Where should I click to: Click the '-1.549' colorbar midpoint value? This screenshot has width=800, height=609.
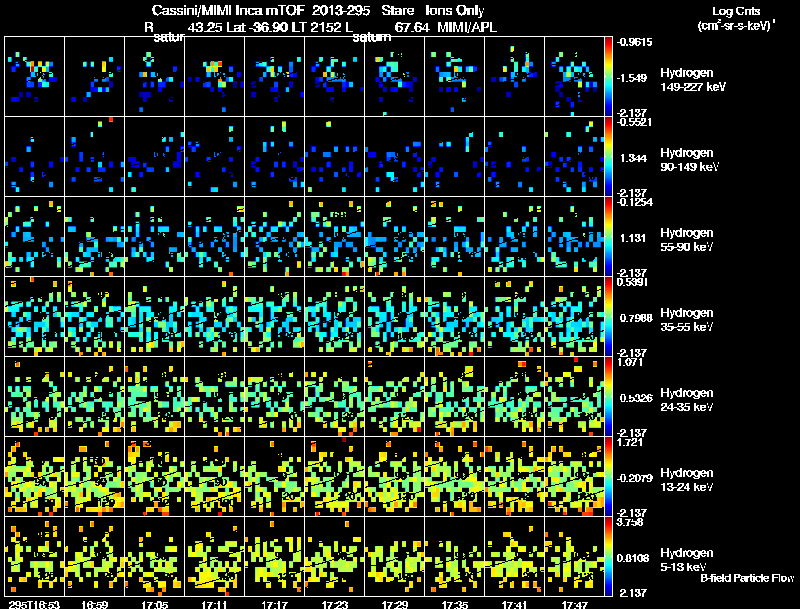point(632,78)
